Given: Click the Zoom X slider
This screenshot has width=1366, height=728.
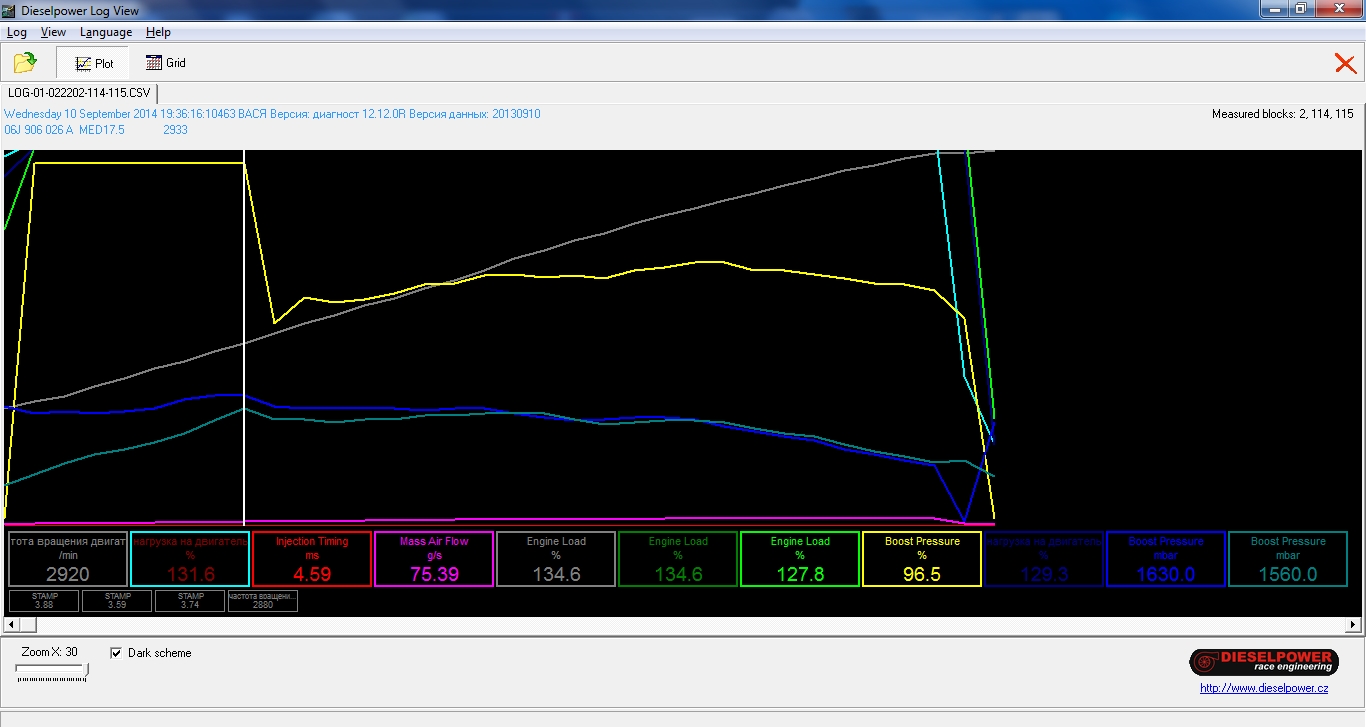Looking at the screenshot, I should click(52, 672).
